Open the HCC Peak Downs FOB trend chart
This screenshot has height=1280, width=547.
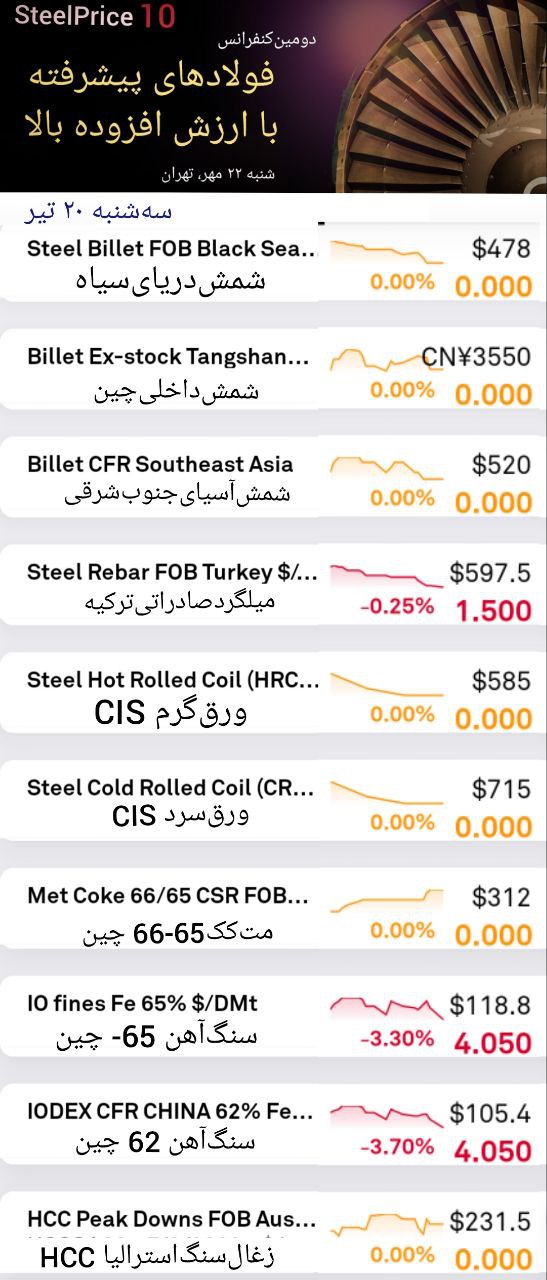(x=386, y=1223)
